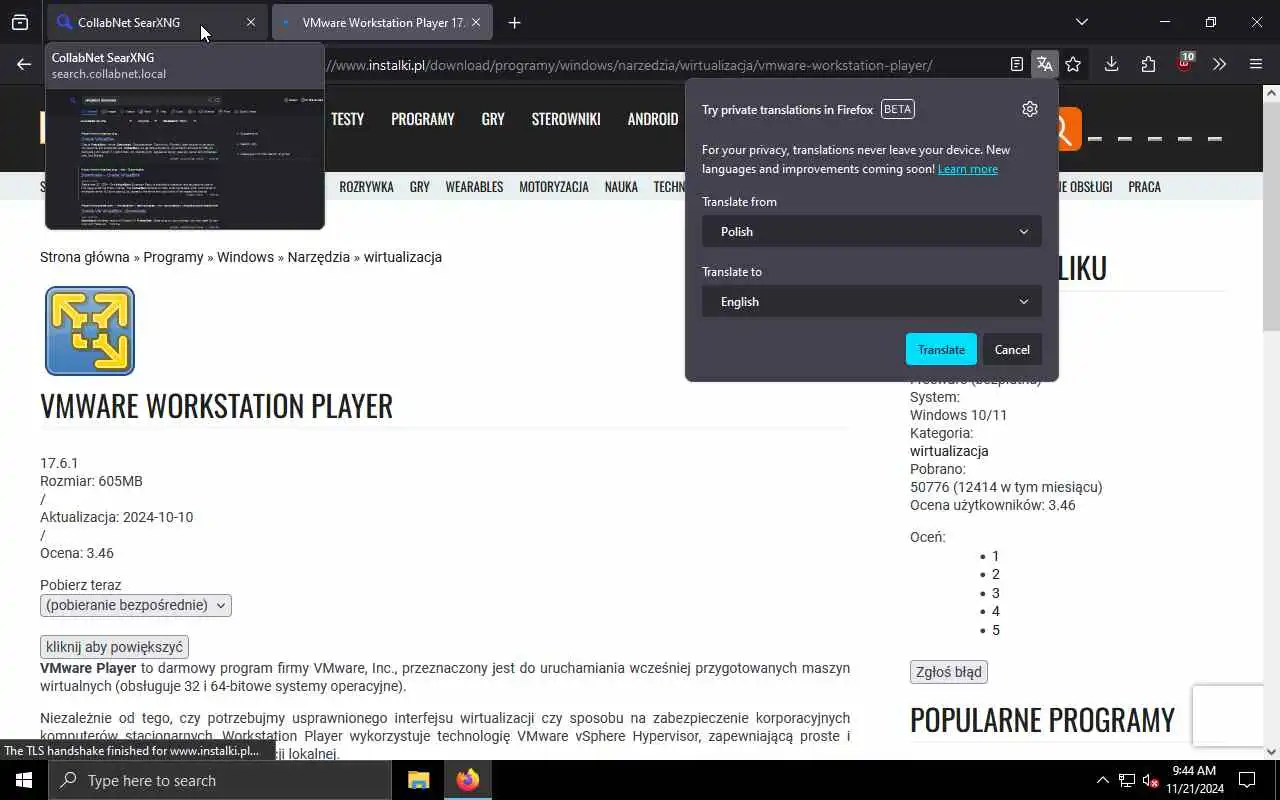Open the network tray icon

pyautogui.click(x=1127, y=780)
